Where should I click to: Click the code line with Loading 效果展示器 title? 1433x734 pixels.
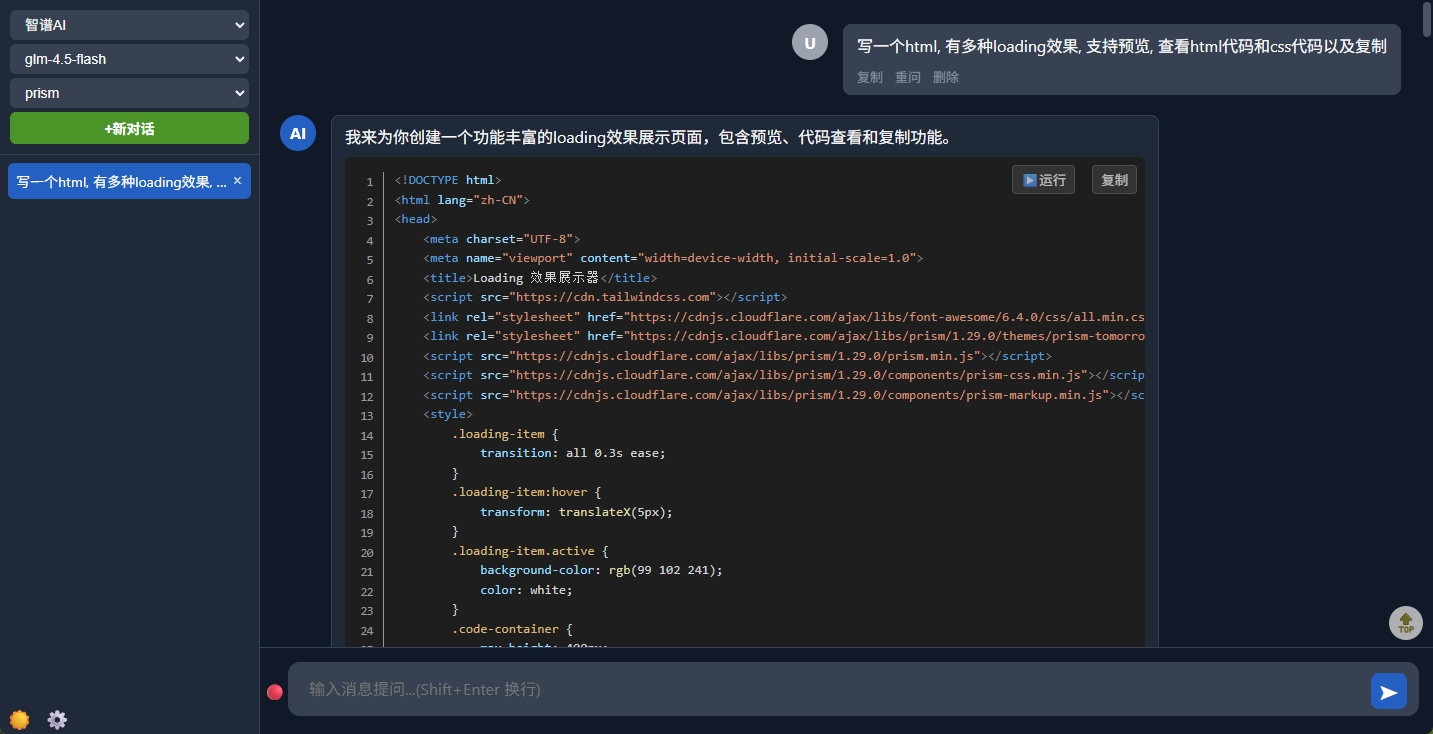coord(540,278)
